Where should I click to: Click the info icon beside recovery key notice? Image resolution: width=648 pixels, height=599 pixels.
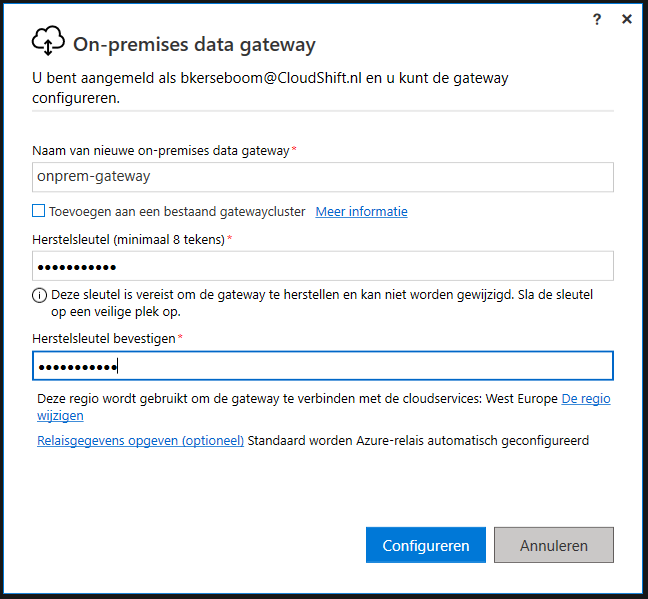point(39,295)
